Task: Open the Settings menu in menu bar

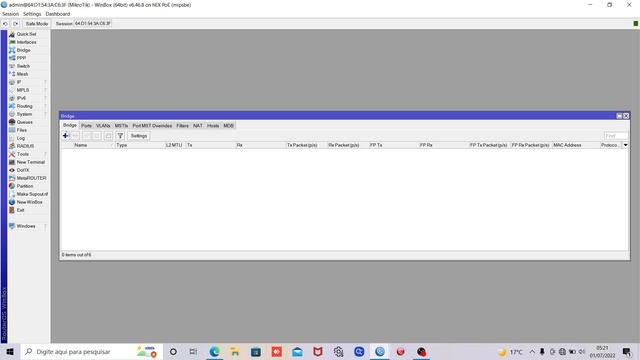Action: (32, 14)
